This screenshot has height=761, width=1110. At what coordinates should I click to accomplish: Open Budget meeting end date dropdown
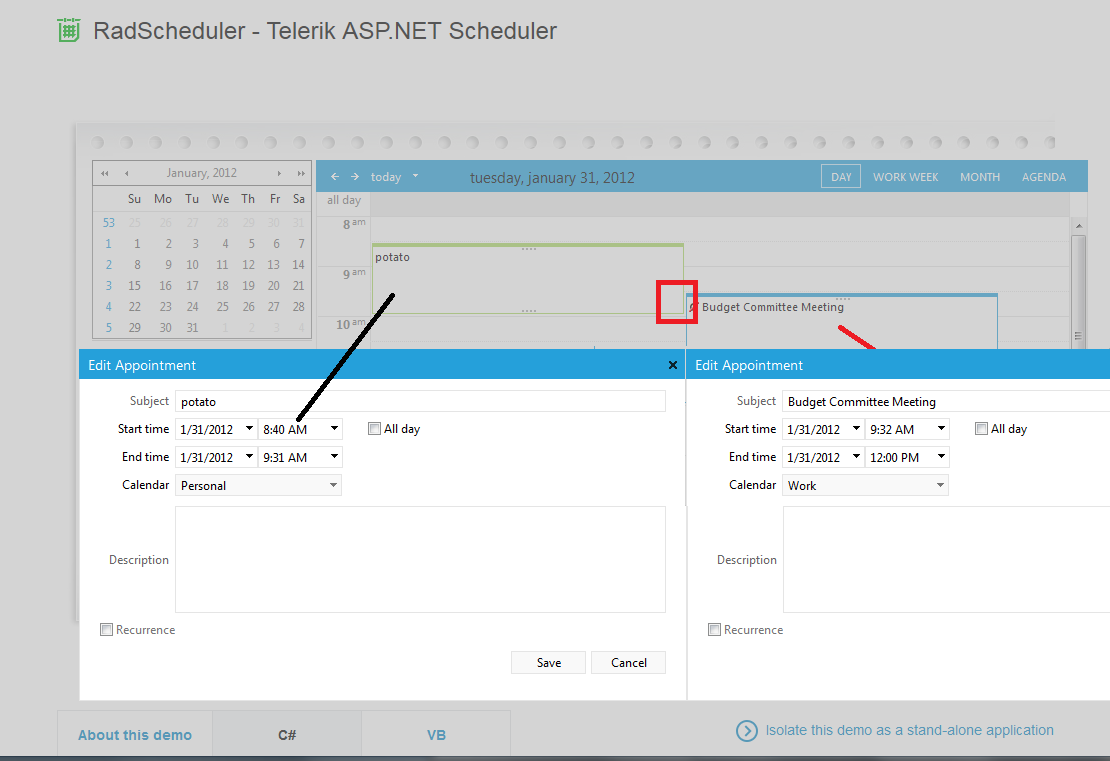(856, 457)
